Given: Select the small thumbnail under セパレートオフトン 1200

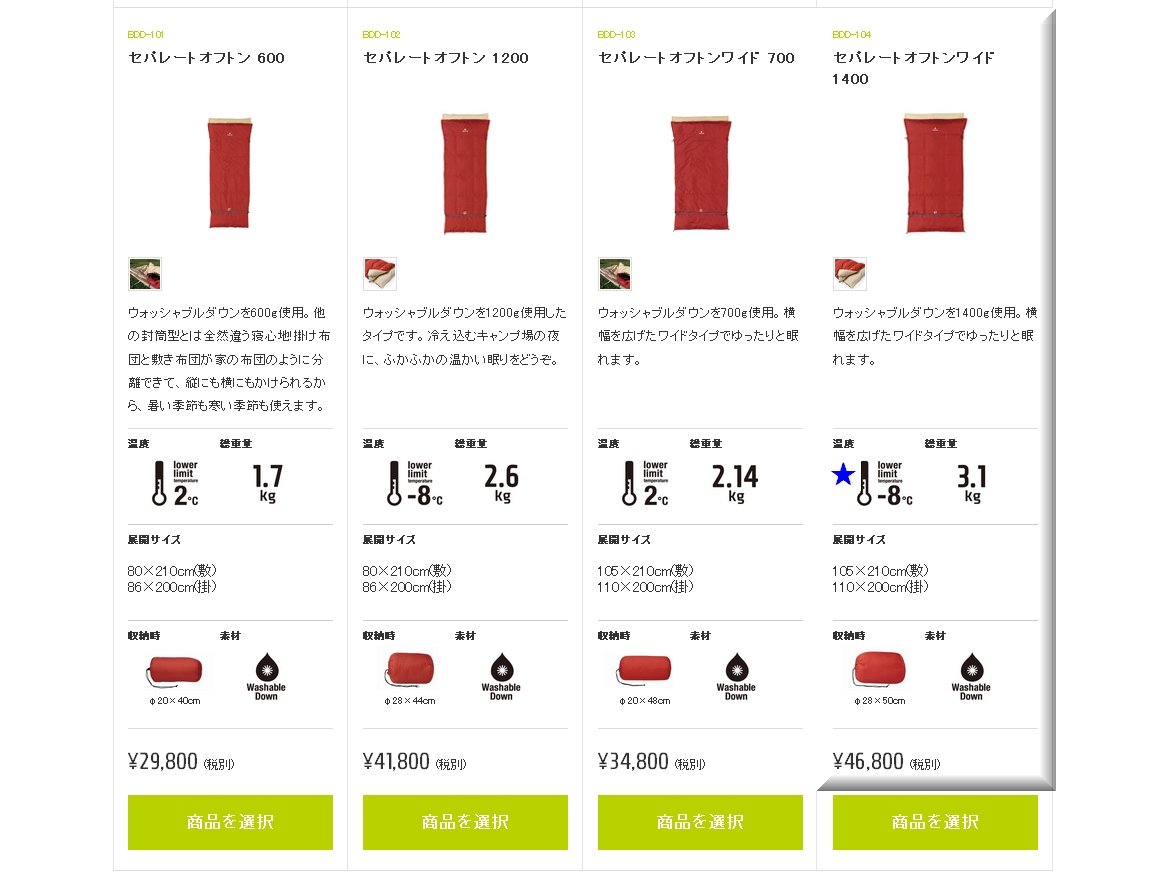Looking at the screenshot, I should click(x=380, y=274).
